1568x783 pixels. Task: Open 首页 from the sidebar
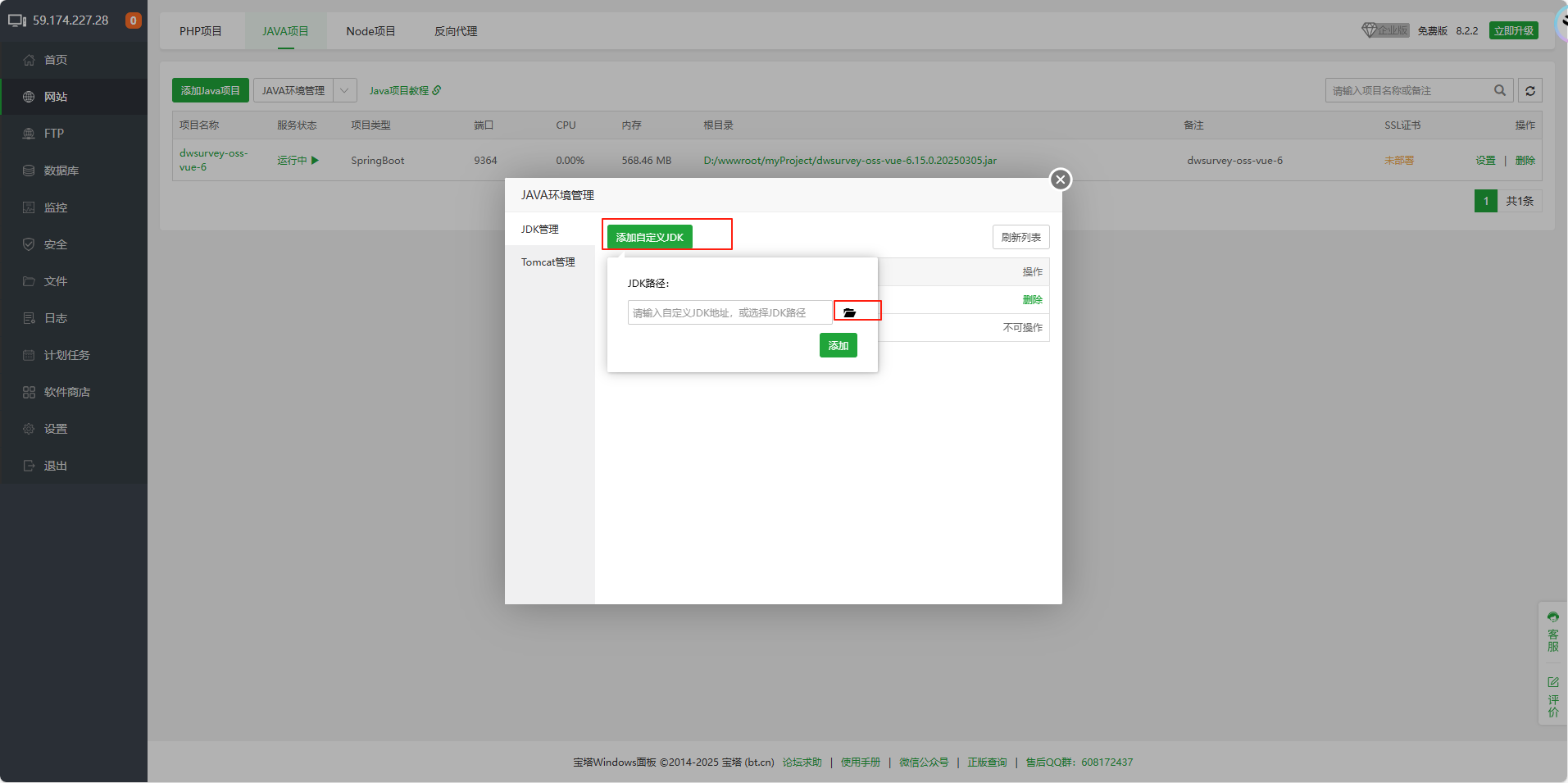[56, 60]
